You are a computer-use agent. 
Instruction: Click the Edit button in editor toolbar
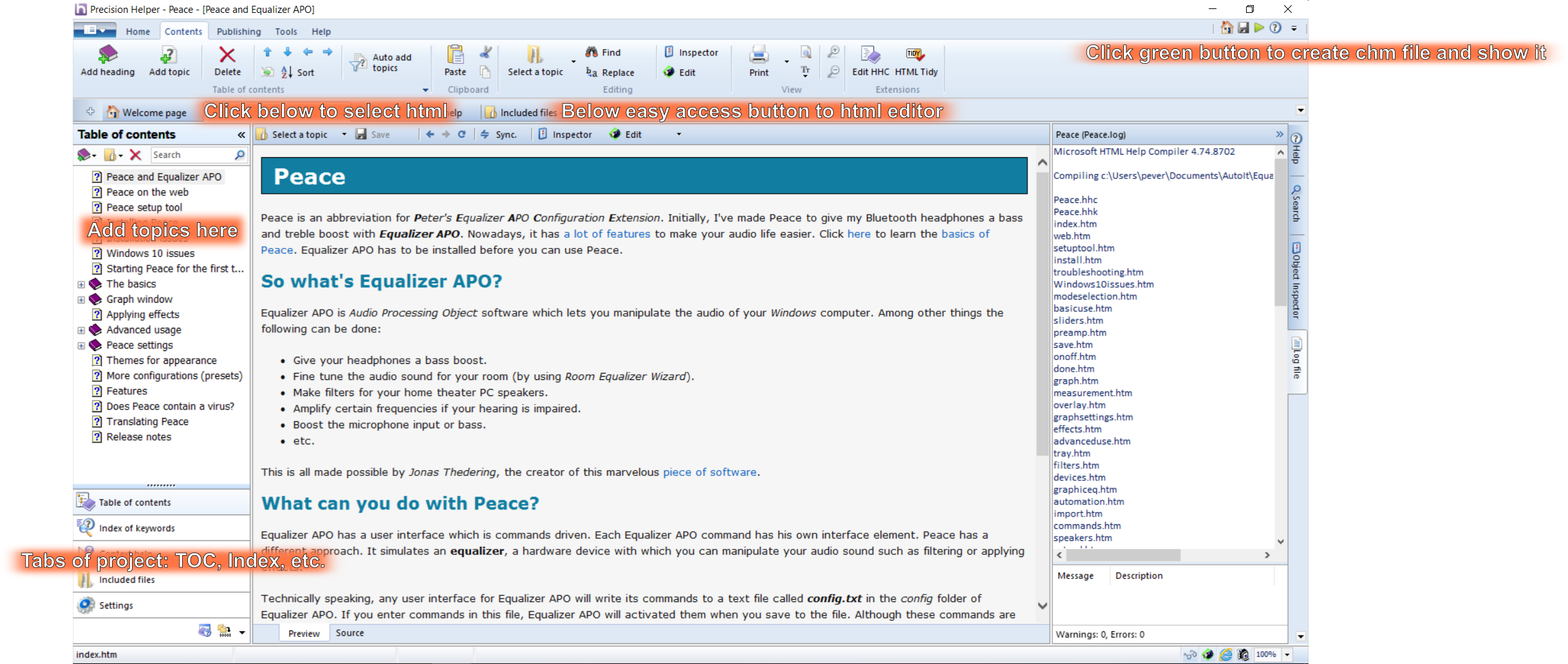[626, 135]
